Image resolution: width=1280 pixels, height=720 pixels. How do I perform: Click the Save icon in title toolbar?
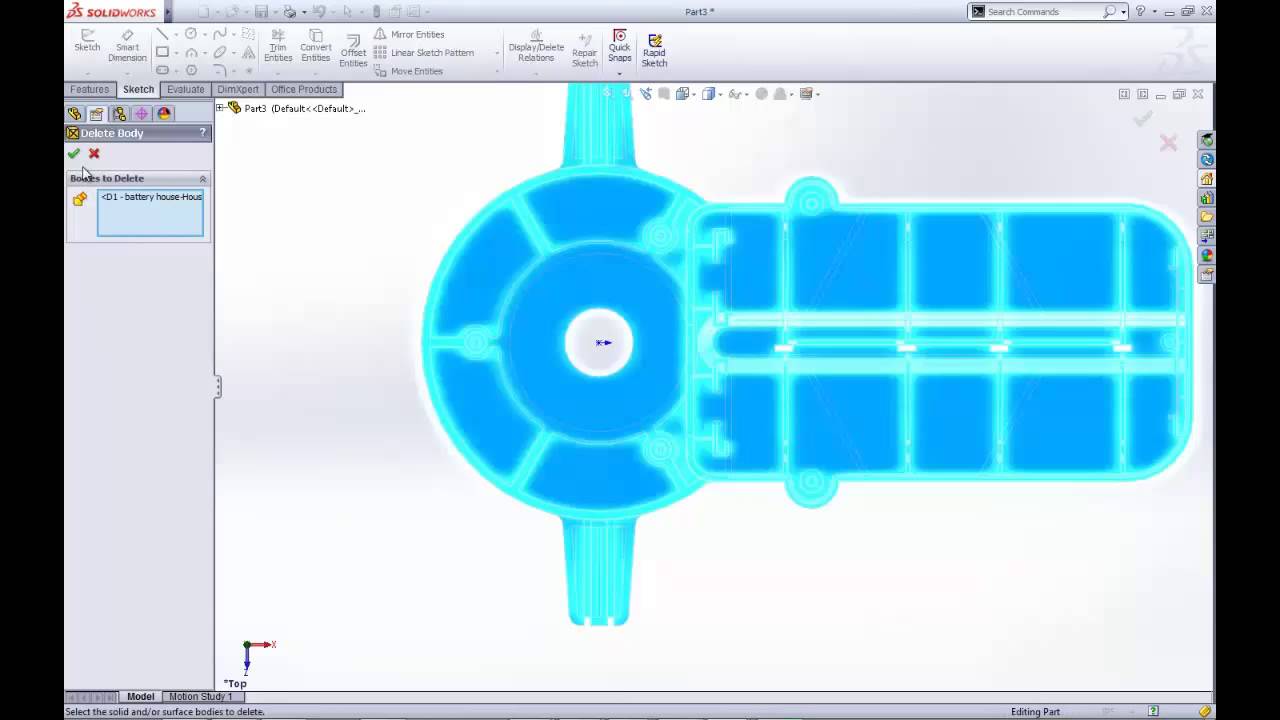tap(261, 12)
